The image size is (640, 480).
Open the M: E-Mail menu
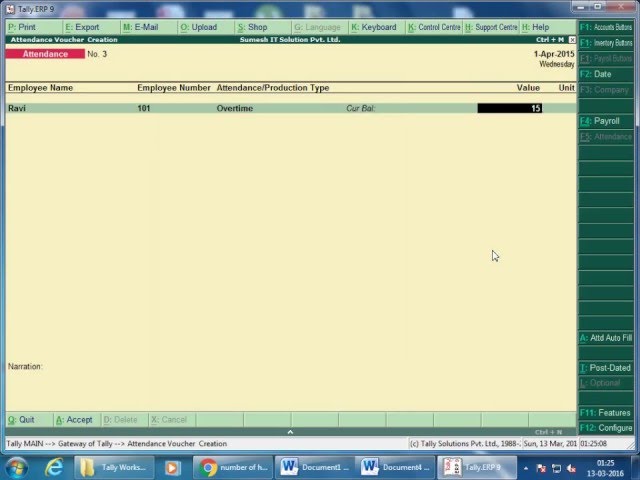tap(149, 27)
